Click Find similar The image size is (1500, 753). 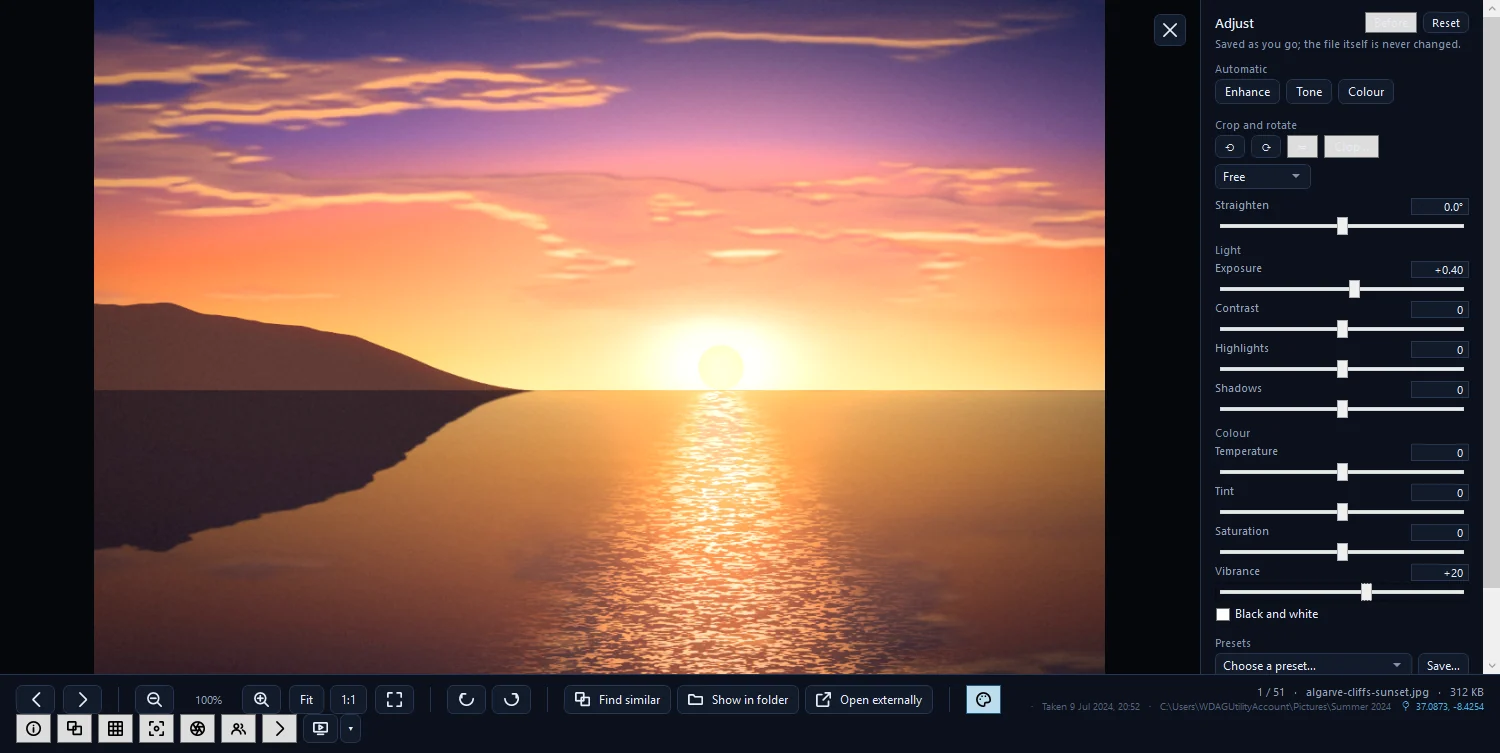click(x=617, y=699)
